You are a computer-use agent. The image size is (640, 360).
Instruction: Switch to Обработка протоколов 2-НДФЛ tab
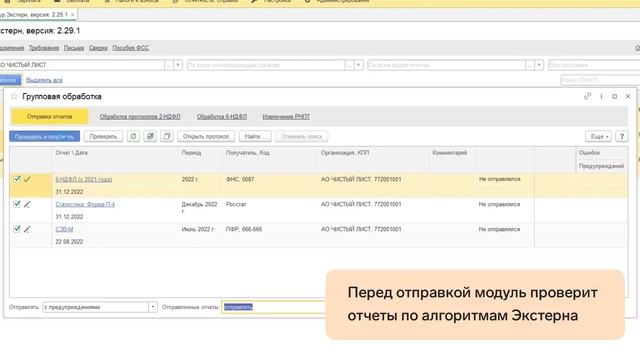pyautogui.click(x=140, y=117)
